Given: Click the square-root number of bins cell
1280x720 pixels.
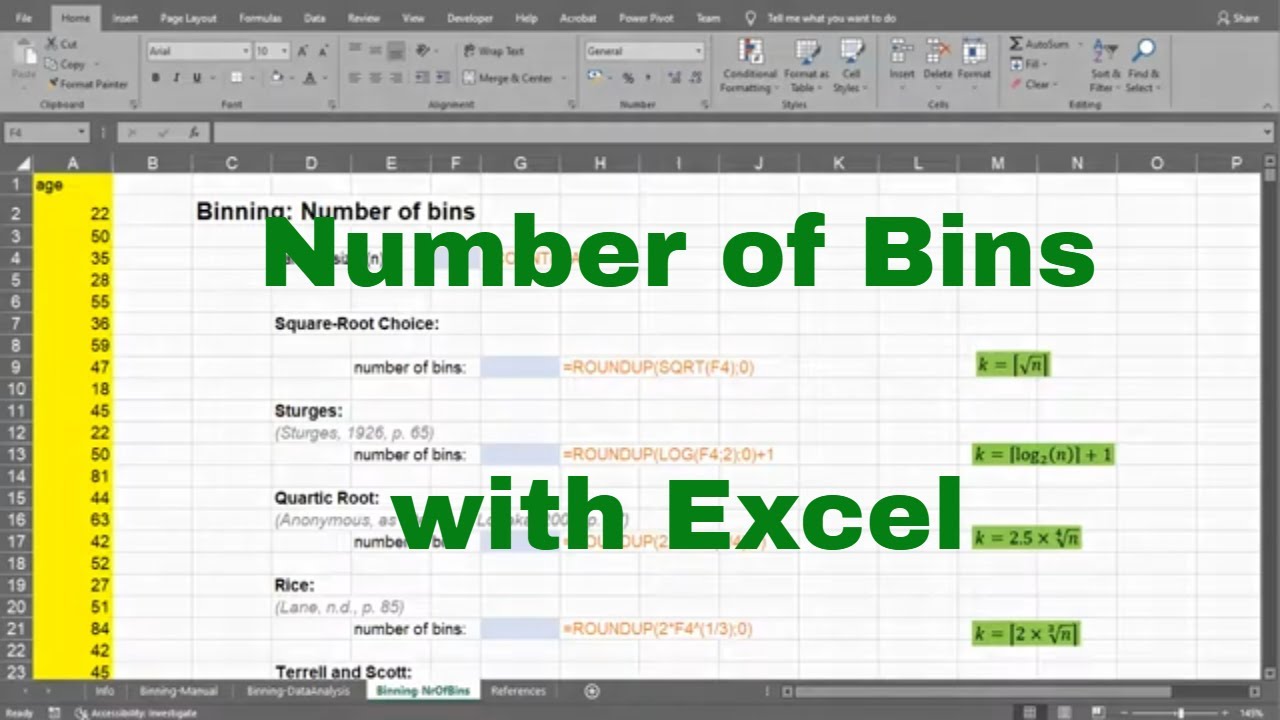Looking at the screenshot, I should pos(519,367).
